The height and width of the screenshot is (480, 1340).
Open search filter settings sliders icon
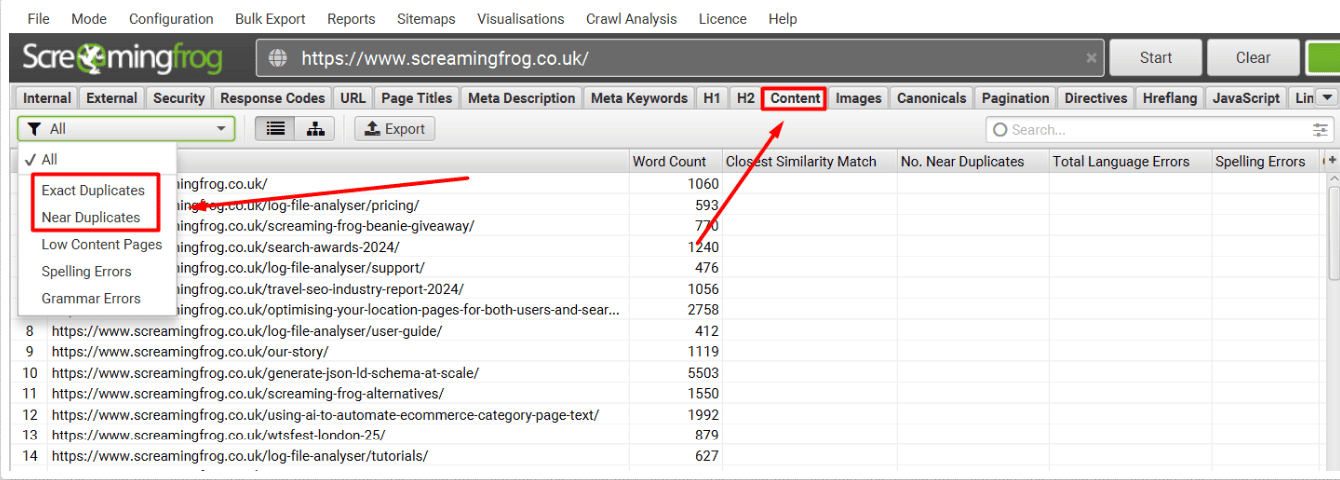[x=1321, y=130]
